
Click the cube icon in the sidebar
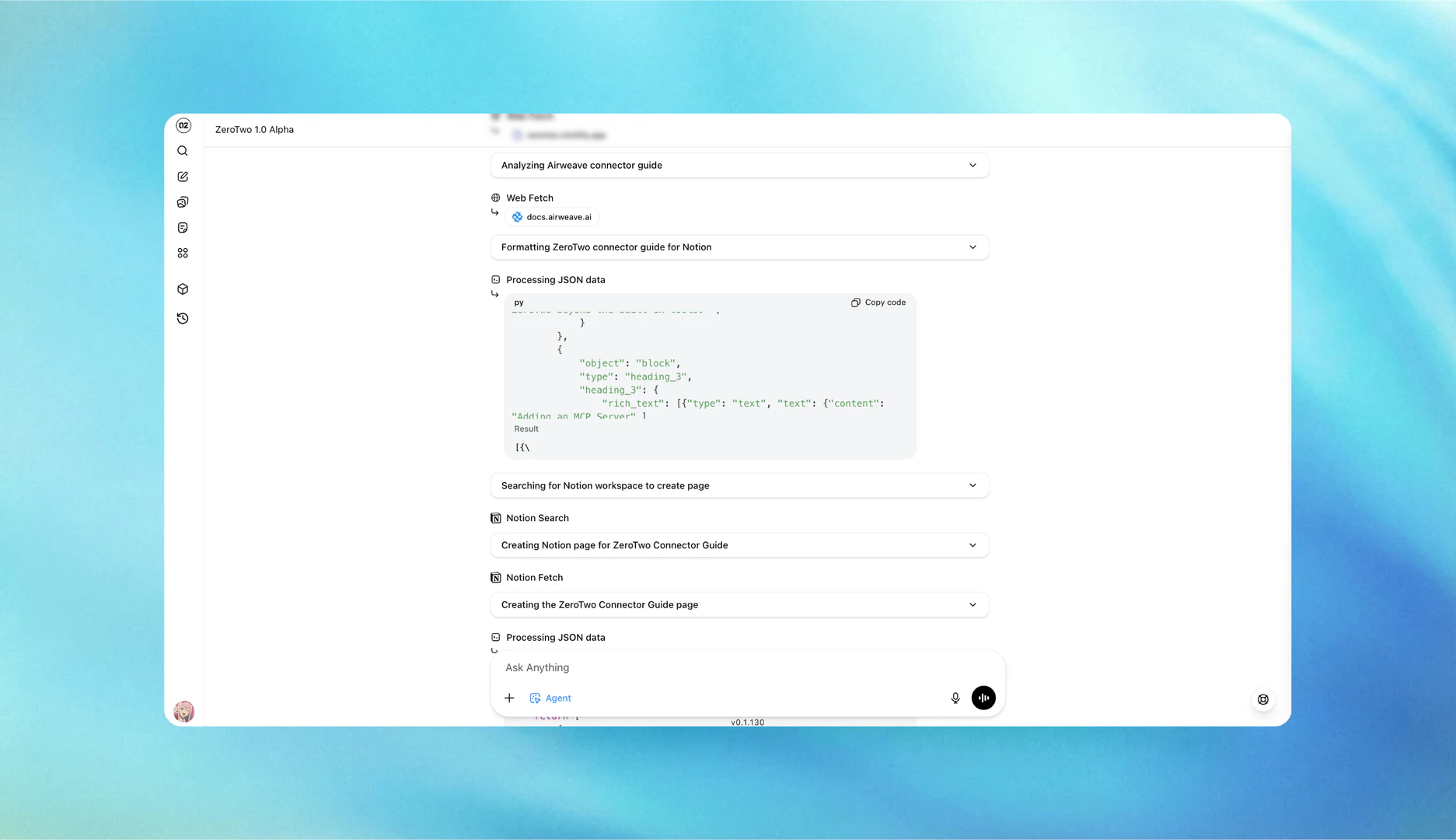tap(183, 289)
